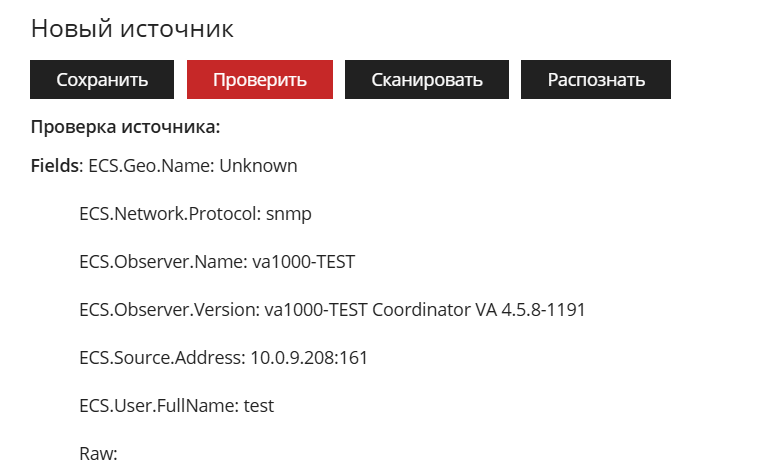
Task: Click the Проверка источника label
Action: 126,127
